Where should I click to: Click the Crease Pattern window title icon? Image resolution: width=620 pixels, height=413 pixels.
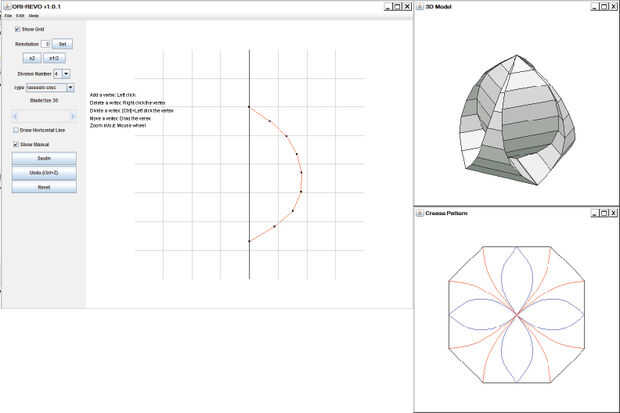click(420, 213)
